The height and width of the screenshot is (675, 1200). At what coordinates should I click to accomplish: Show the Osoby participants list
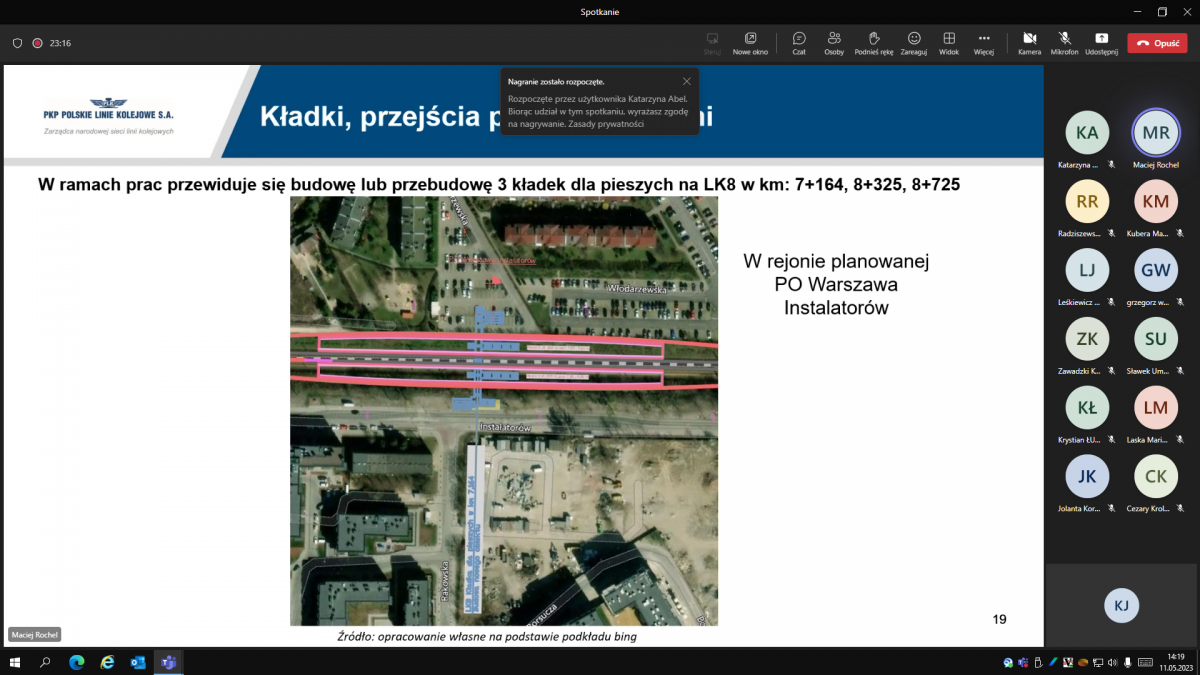pyautogui.click(x=834, y=43)
